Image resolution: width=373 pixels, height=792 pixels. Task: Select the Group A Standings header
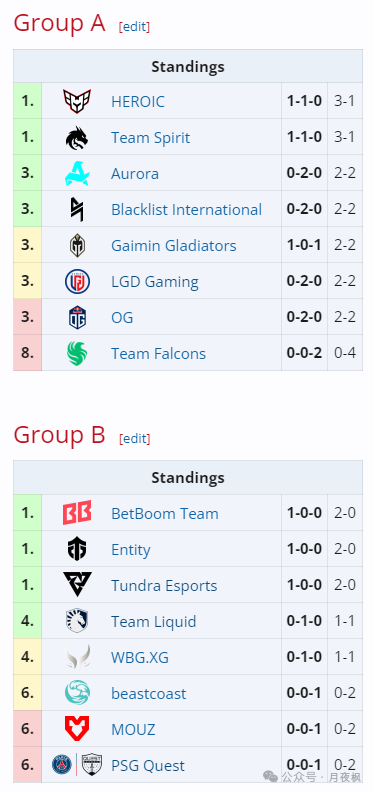tap(188, 66)
